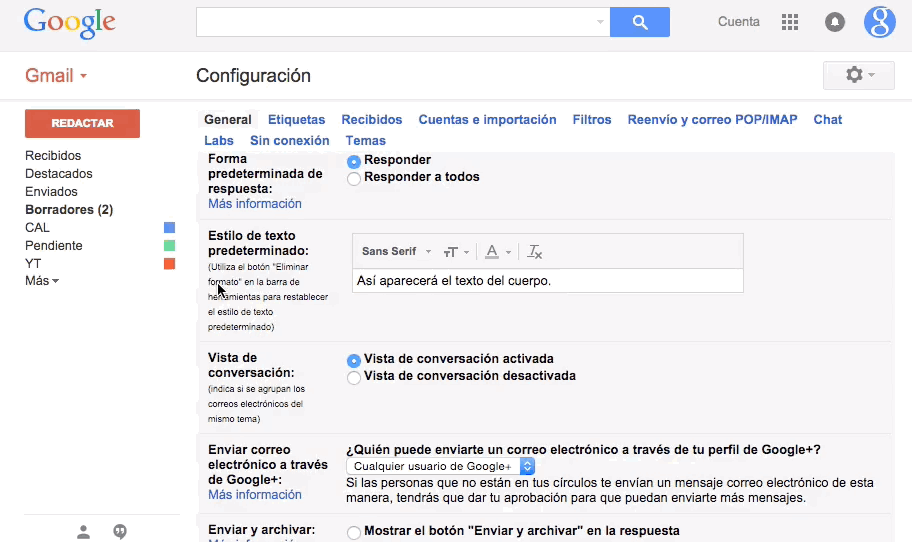This screenshot has width=912, height=542.
Task: Click the Cuenta link
Action: click(x=739, y=22)
